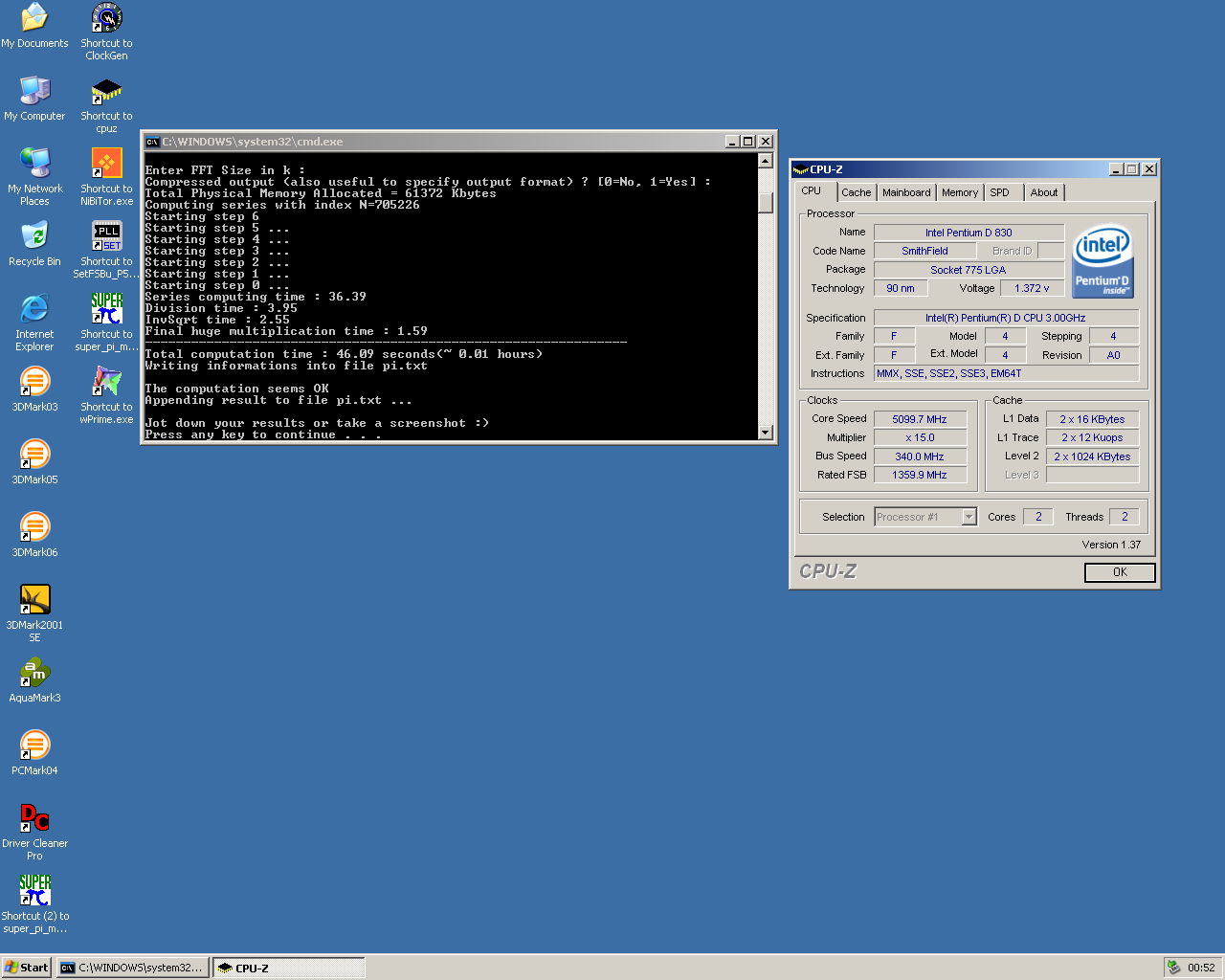Click the Name field Intel Pentium D 830

(x=969, y=233)
